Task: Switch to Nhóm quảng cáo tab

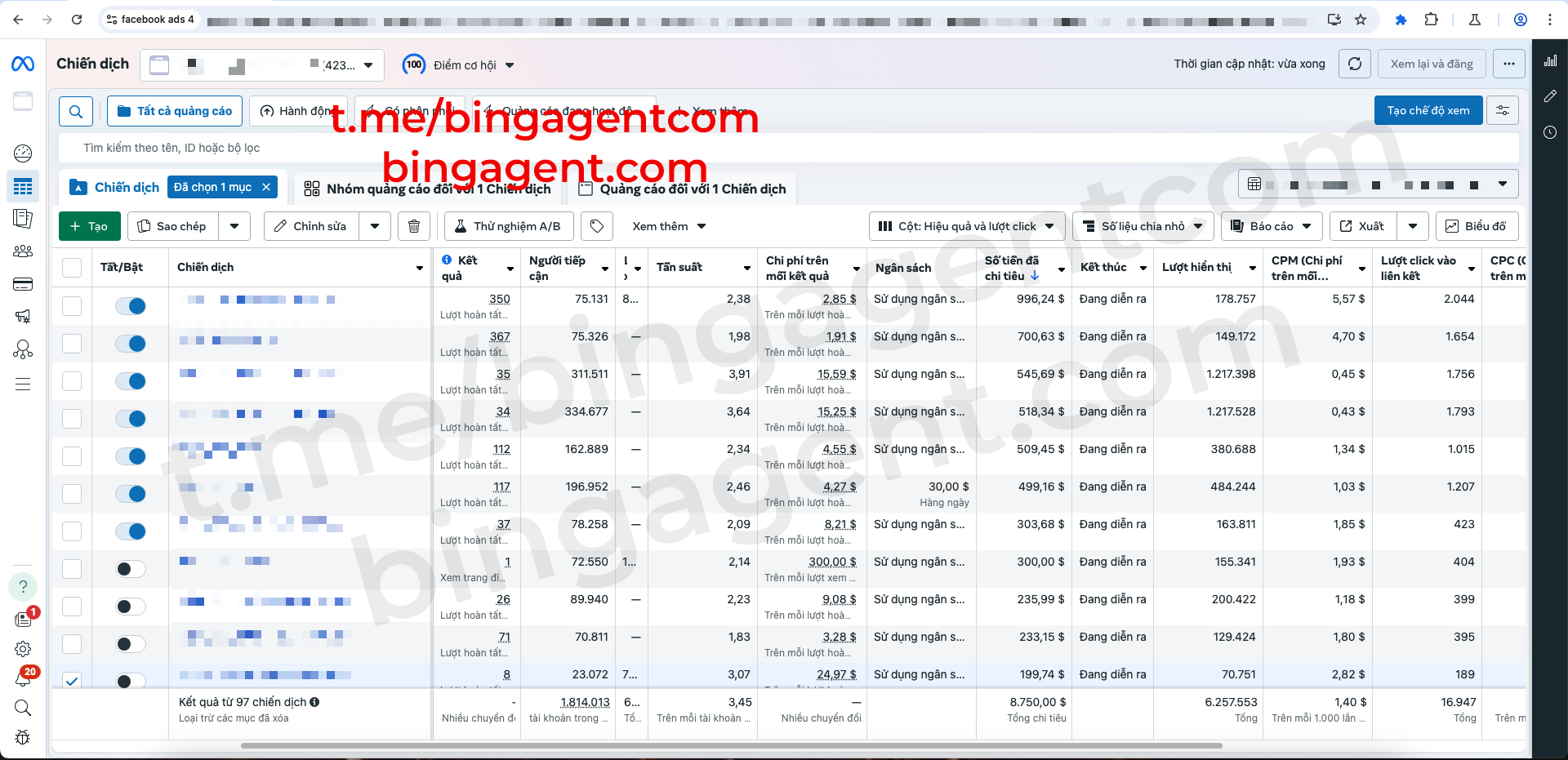Action: pos(427,189)
